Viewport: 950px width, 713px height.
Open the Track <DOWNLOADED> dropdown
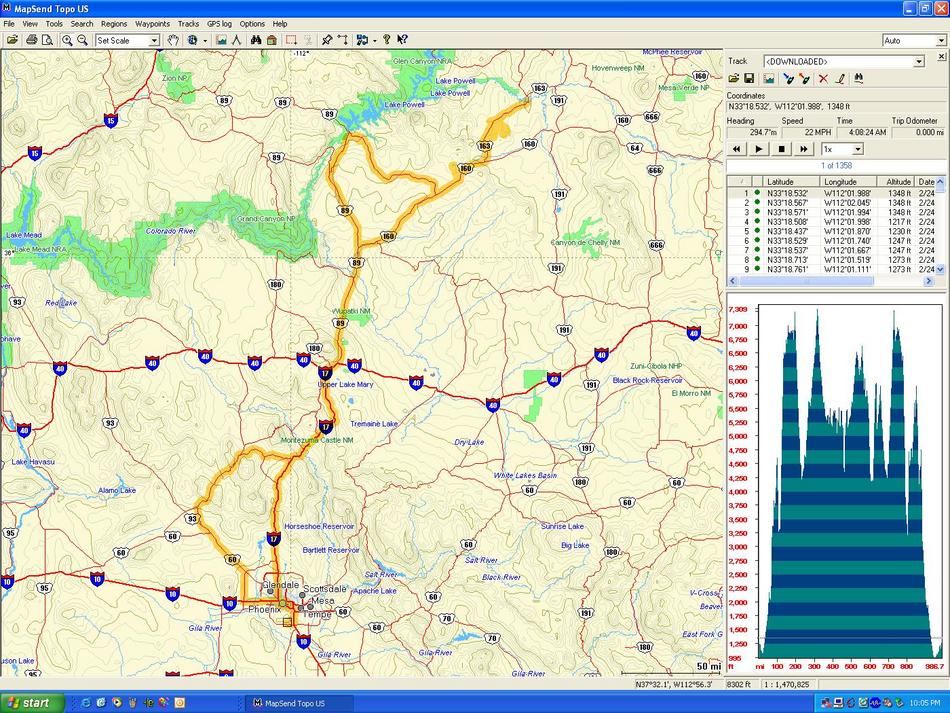pos(919,62)
